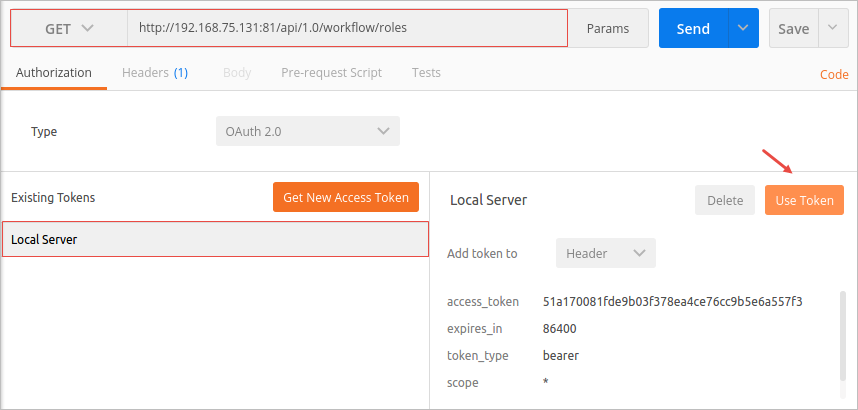Expand the arrow beside Send
The image size is (858, 410).
[x=743, y=29]
